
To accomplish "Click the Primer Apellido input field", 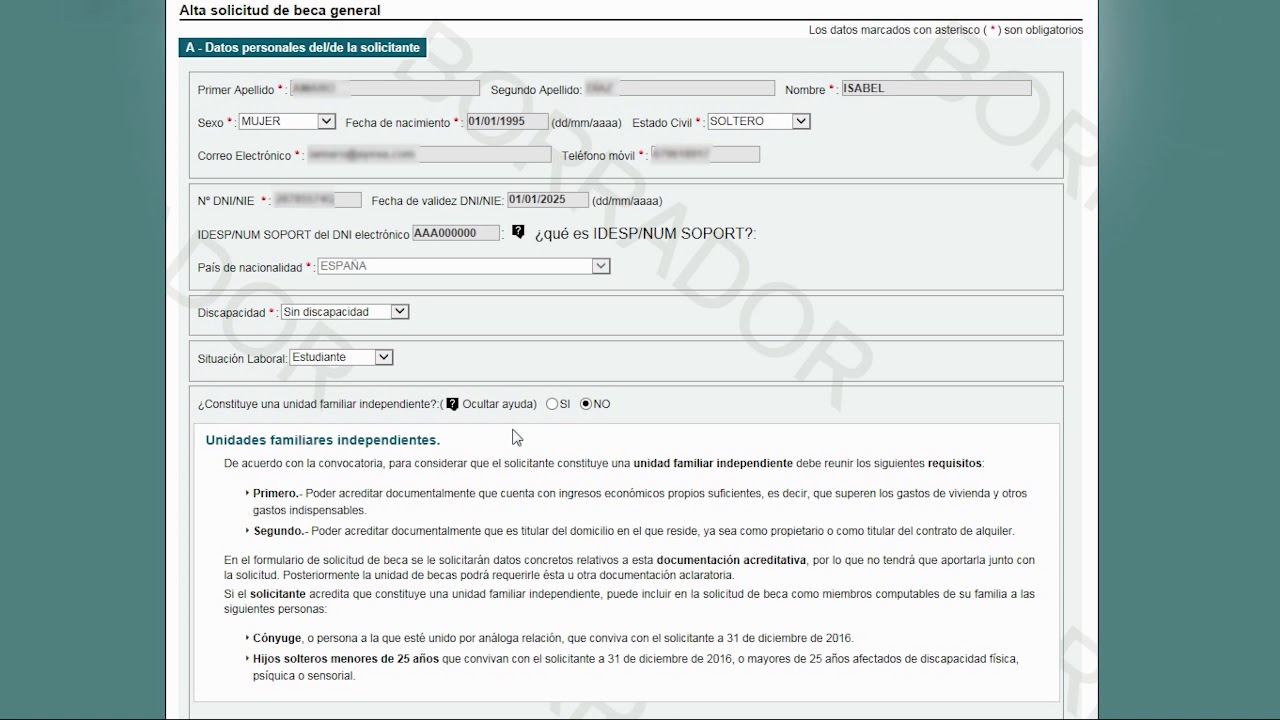I will click(x=384, y=89).
